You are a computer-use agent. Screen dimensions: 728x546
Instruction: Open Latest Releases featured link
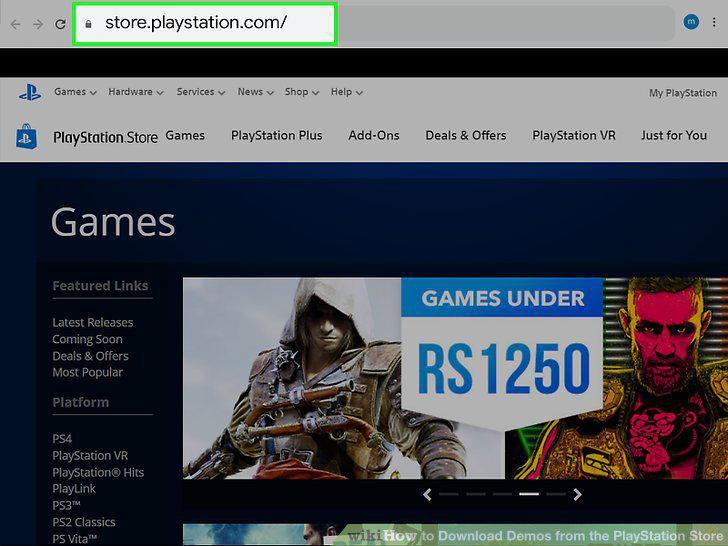[x=93, y=322]
